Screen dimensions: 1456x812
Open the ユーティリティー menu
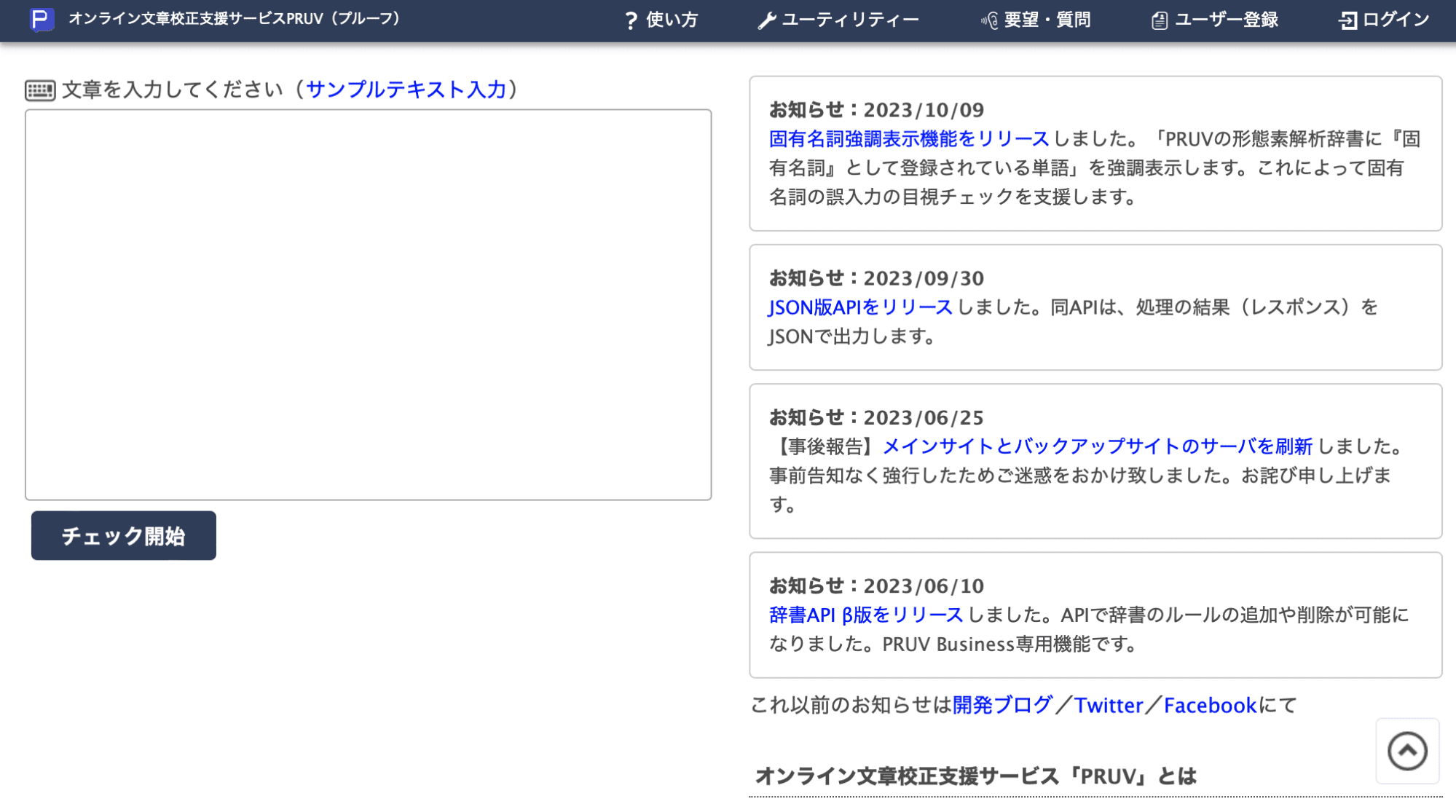tap(838, 20)
